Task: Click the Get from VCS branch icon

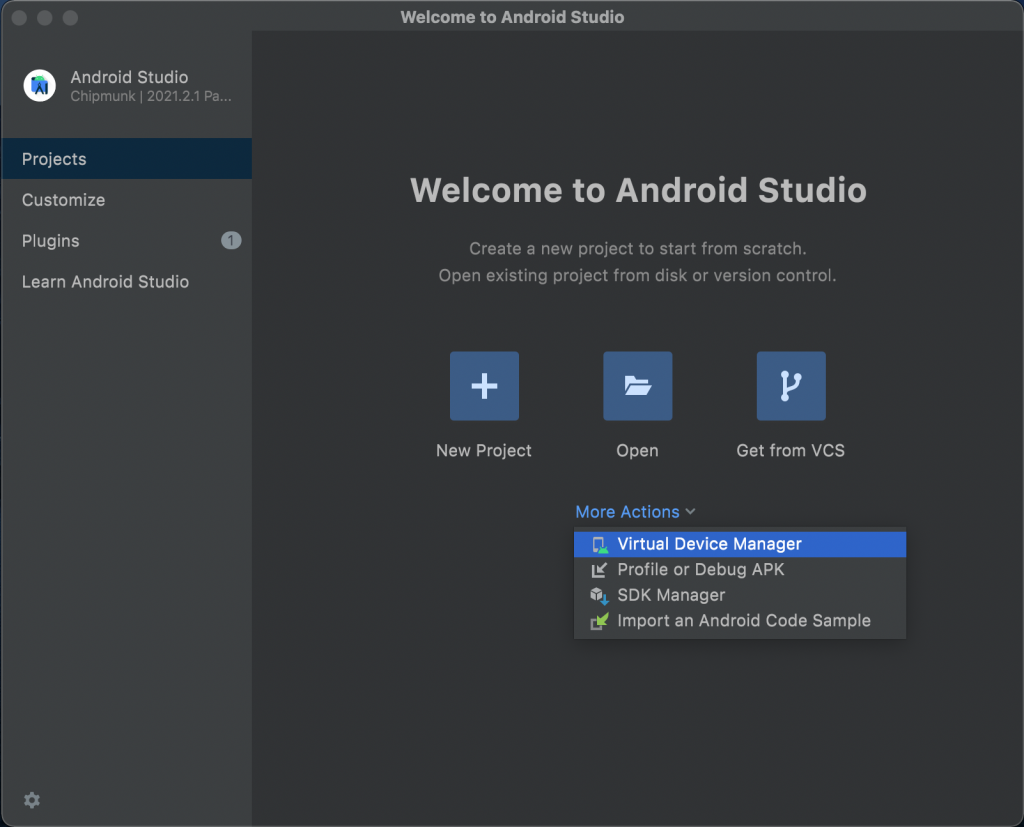Action: (x=791, y=385)
